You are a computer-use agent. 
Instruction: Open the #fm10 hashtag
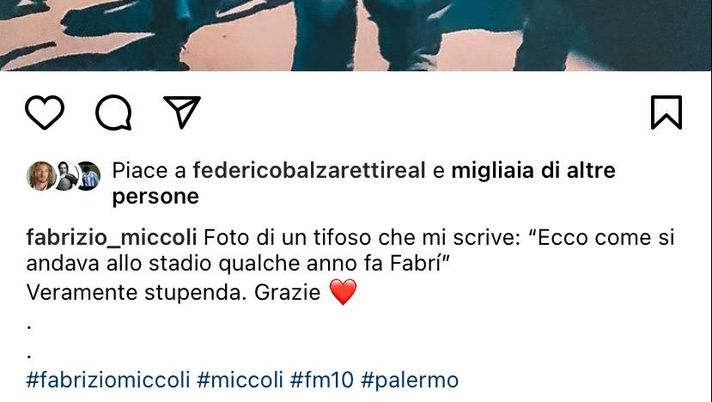coord(321,380)
